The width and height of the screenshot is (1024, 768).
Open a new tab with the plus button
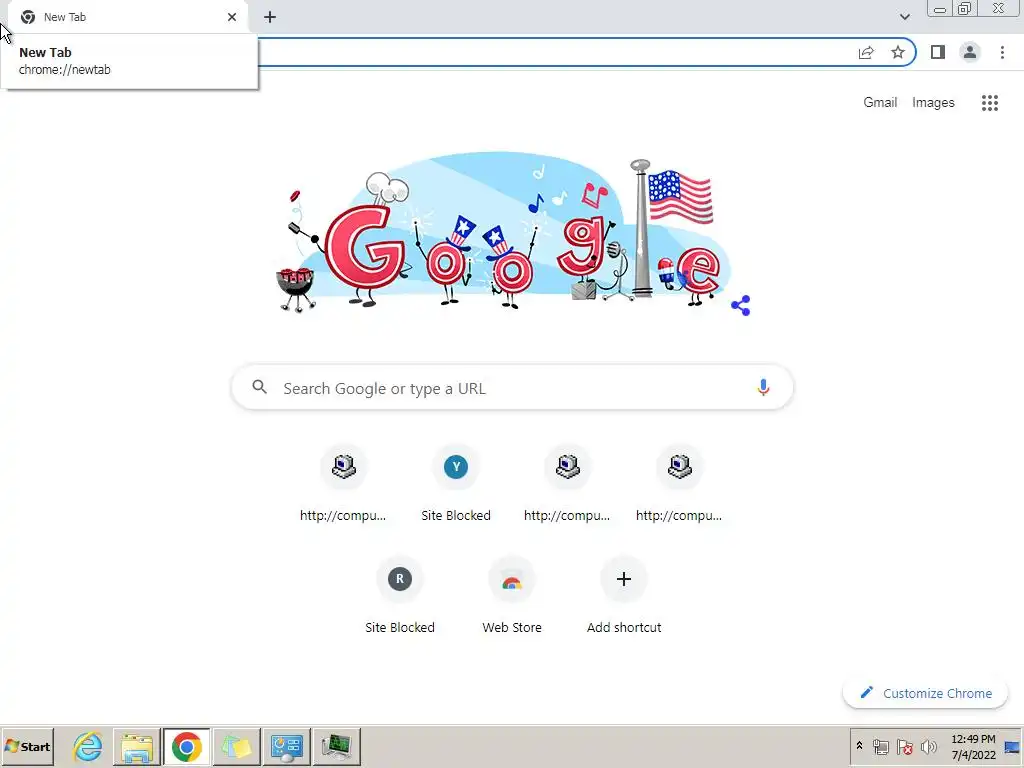pos(270,17)
